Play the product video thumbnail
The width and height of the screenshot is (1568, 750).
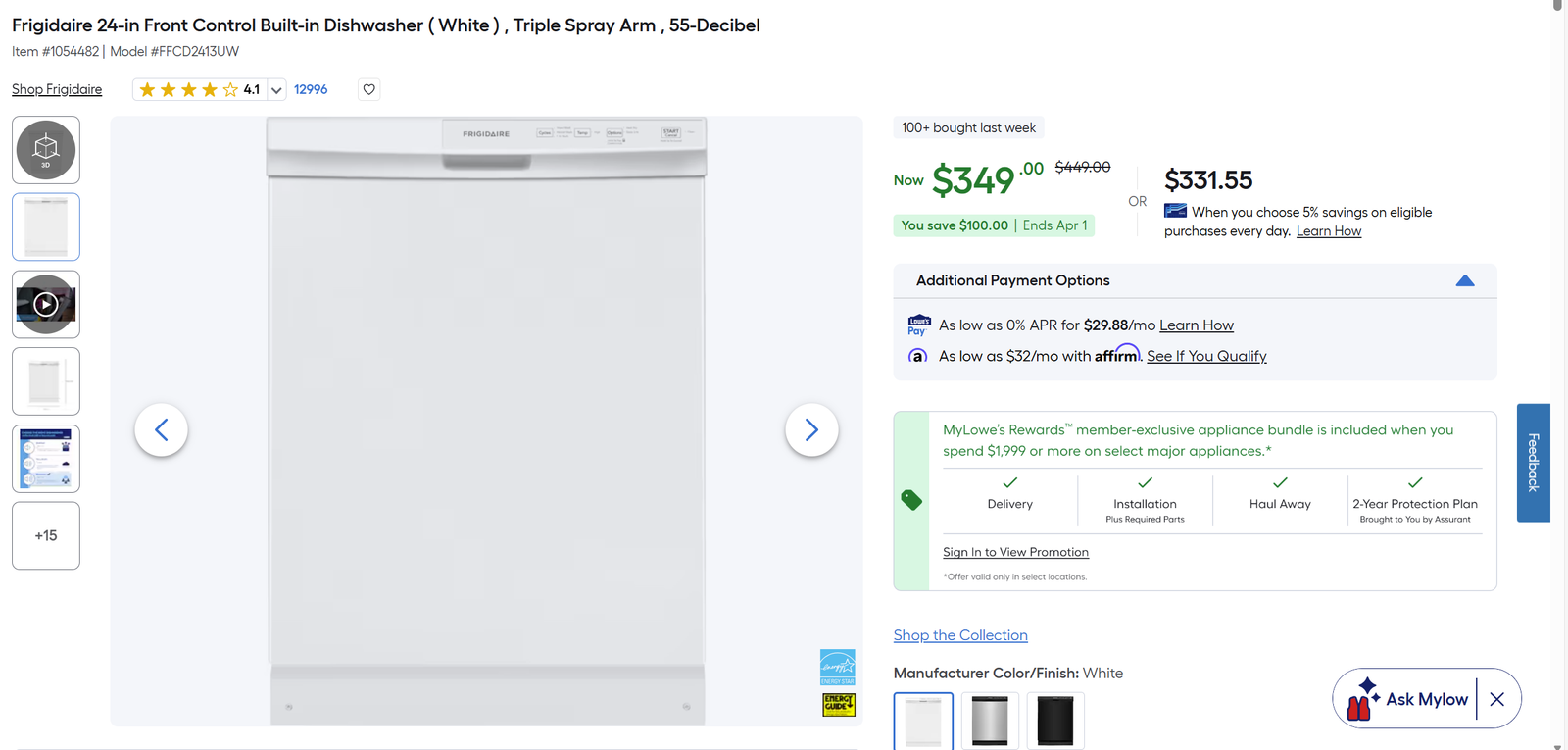click(x=46, y=304)
